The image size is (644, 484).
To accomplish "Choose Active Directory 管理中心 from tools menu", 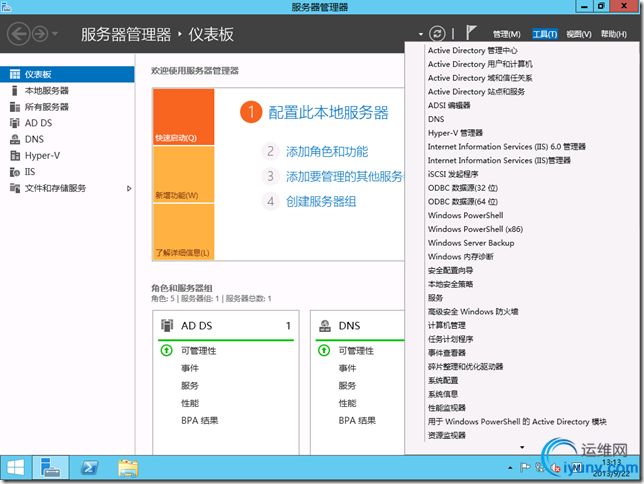I will point(472,51).
